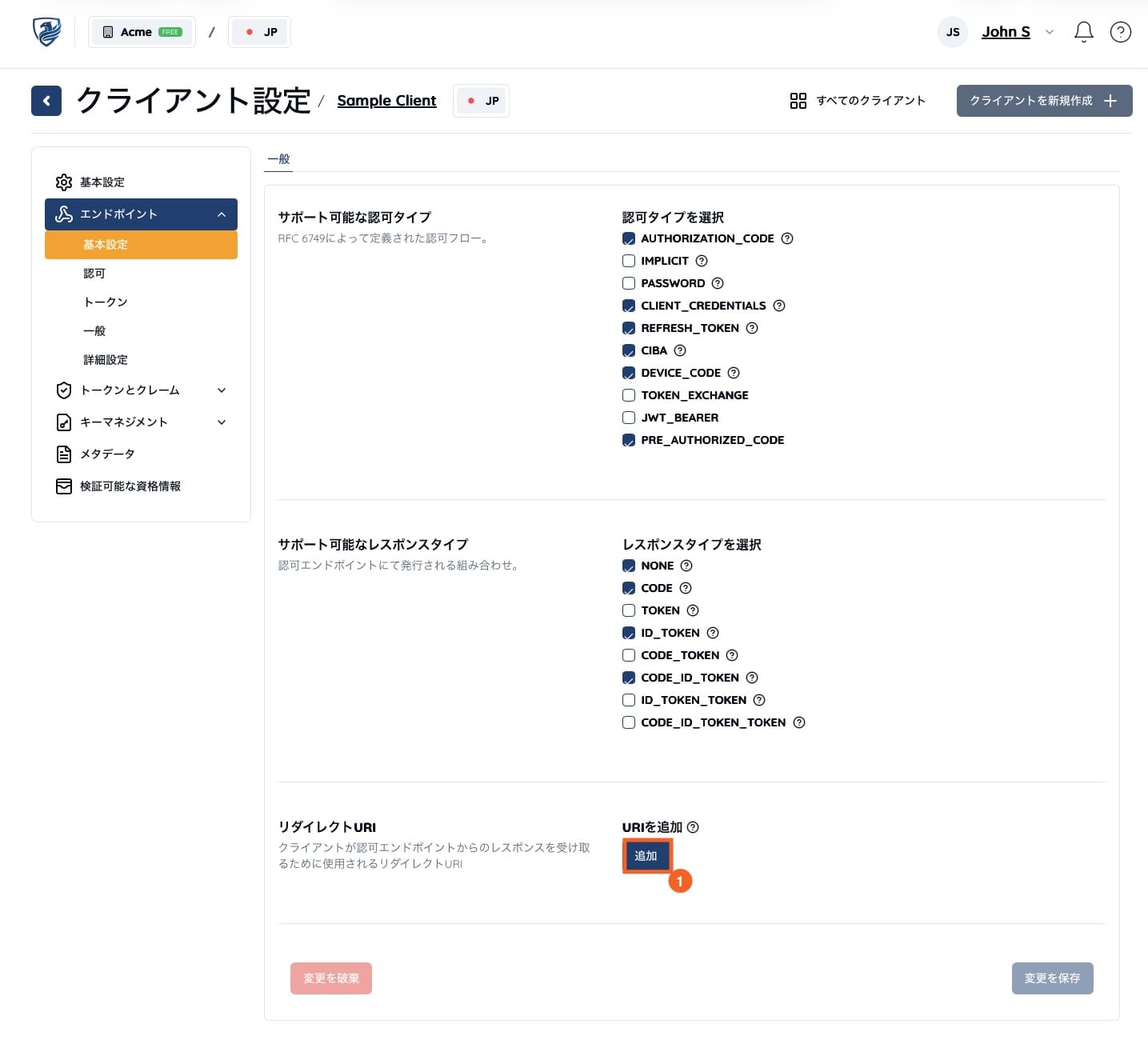The height and width of the screenshot is (1044, 1148).
Task: Uncheck CLIENT_CREDENTIALS grant type
Action: 629,306
